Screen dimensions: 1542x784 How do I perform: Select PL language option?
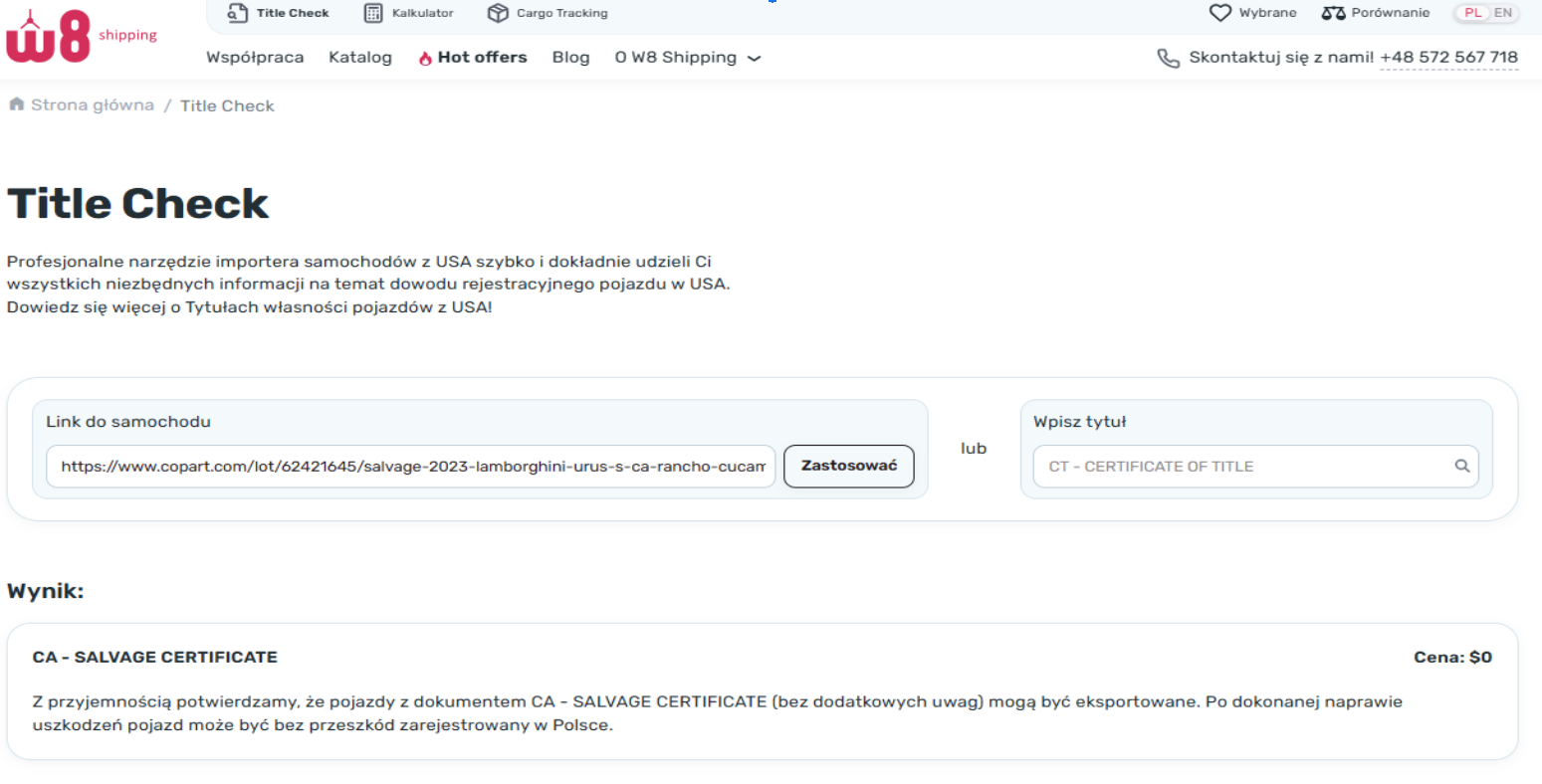1472,13
